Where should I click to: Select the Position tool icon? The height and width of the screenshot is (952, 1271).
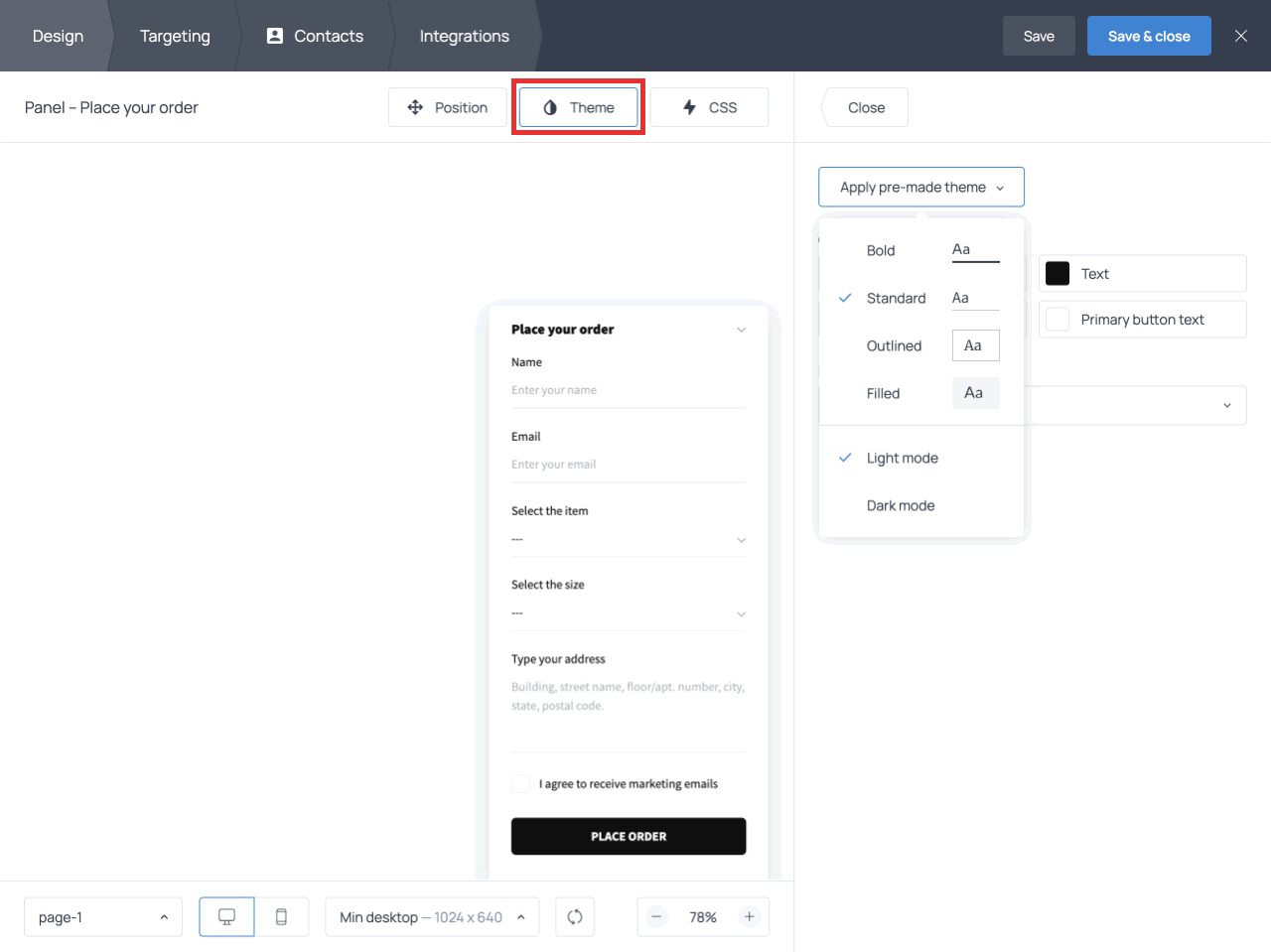coord(415,107)
